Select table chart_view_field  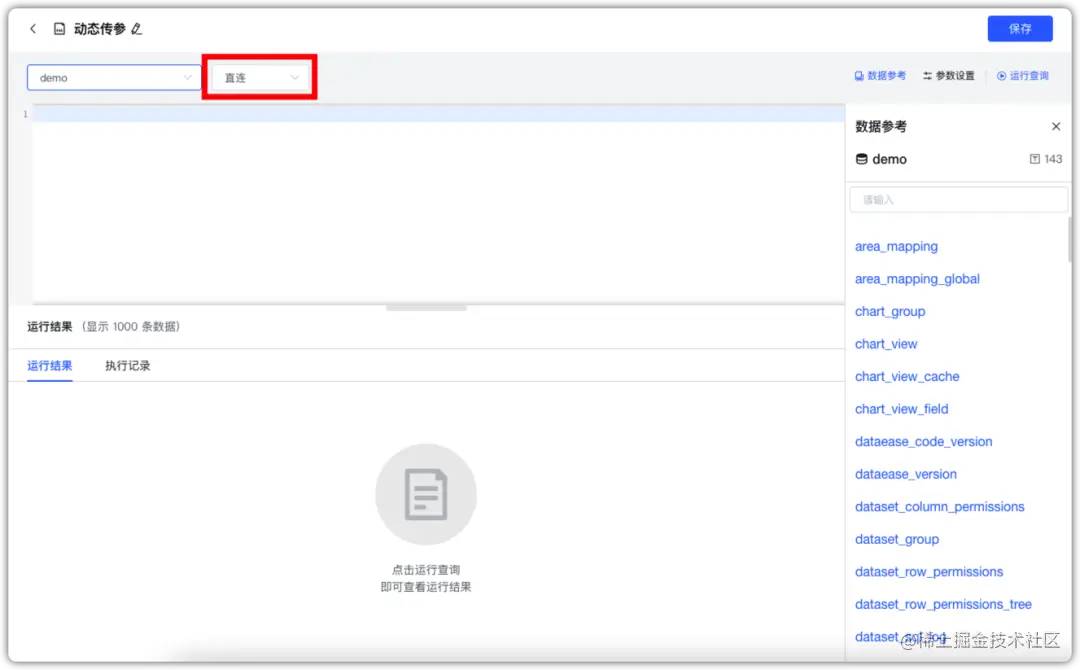901,409
